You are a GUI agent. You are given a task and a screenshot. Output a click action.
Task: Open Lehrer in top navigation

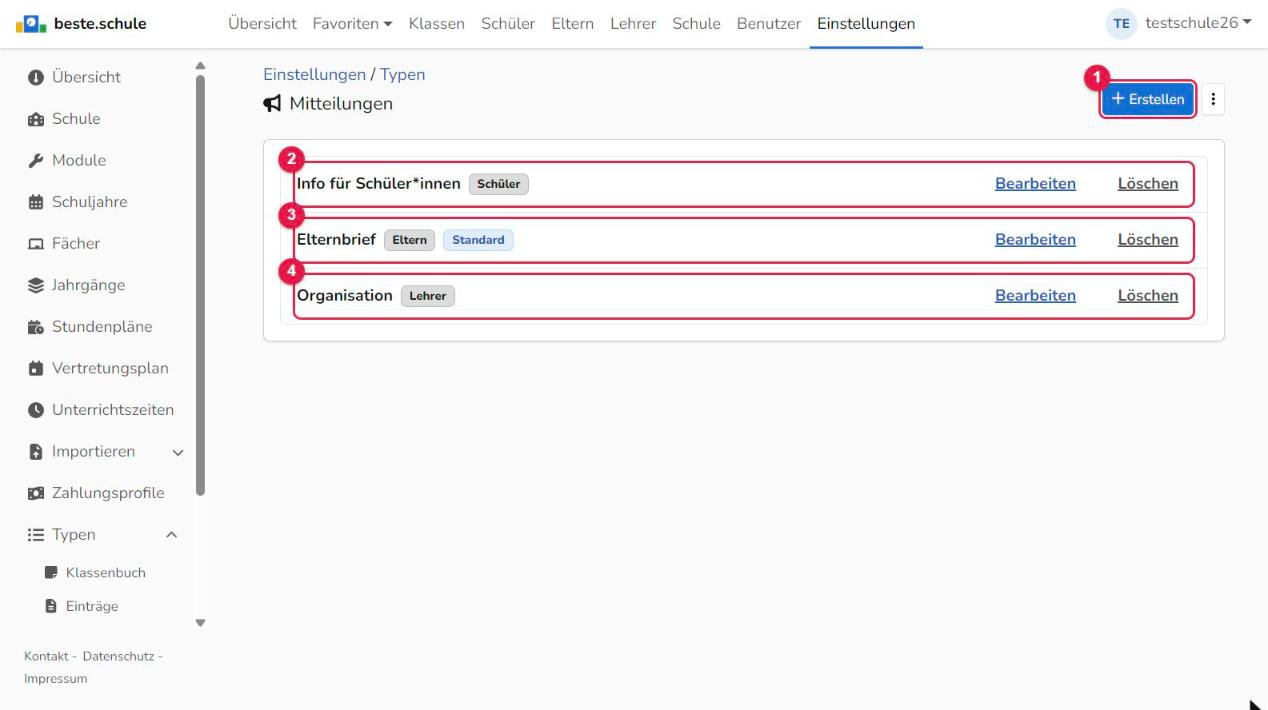click(633, 24)
